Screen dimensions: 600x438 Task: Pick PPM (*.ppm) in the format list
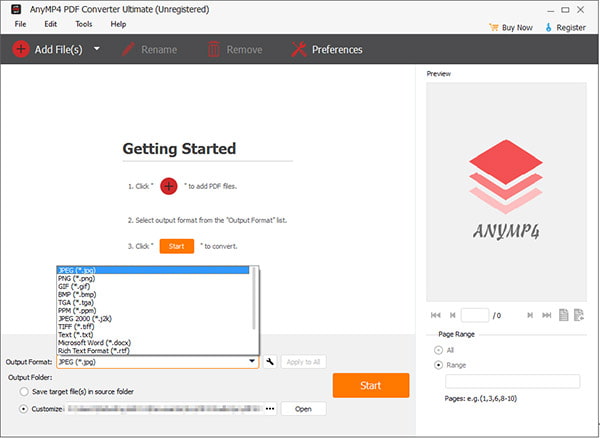coord(153,310)
